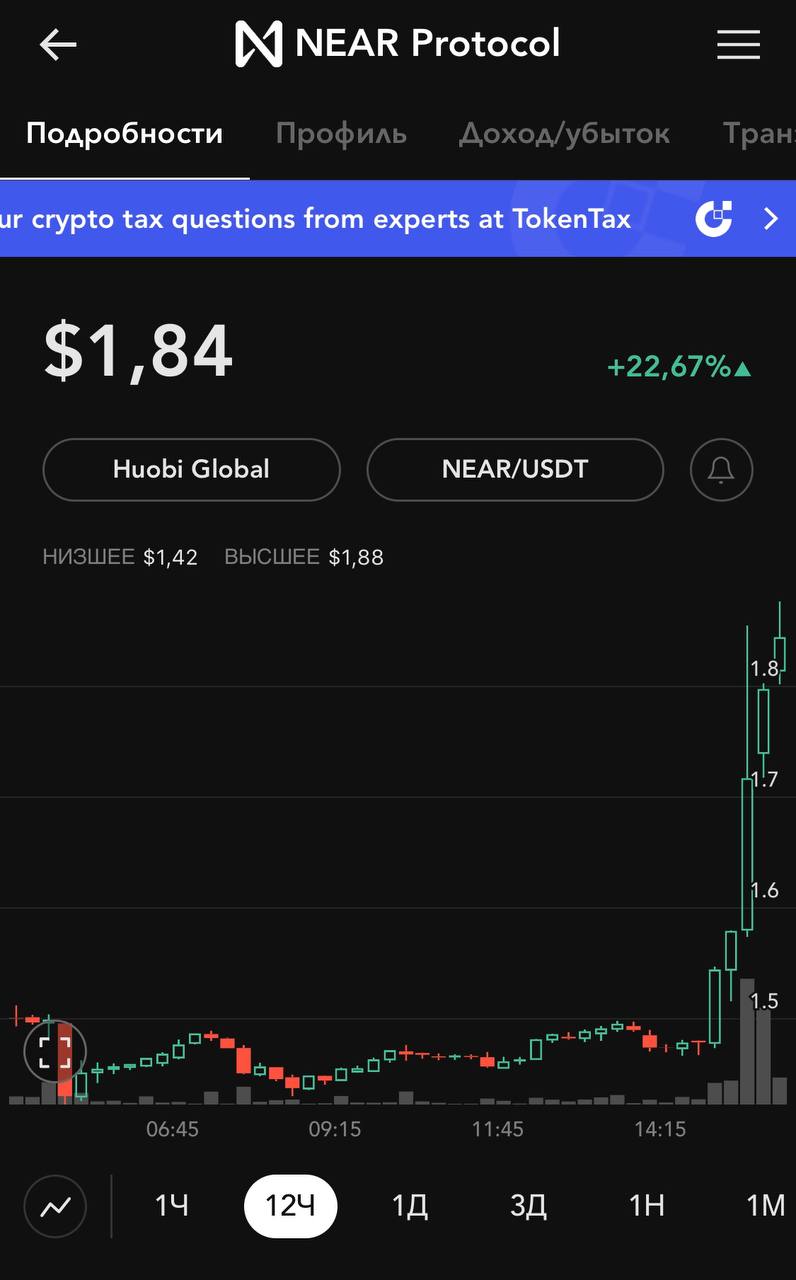The width and height of the screenshot is (796, 1280).
Task: Tap the 1.6 price axis label
Action: point(764,890)
